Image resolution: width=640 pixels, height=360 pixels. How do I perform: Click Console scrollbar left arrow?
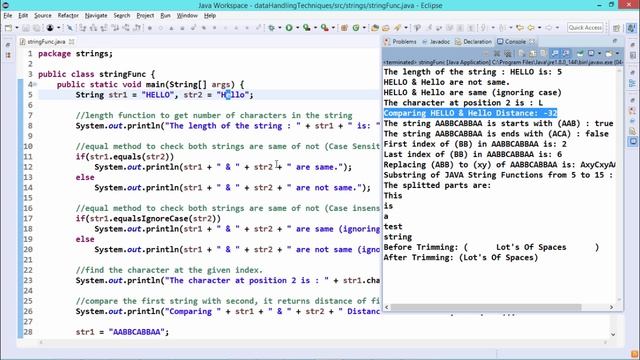pos(387,307)
